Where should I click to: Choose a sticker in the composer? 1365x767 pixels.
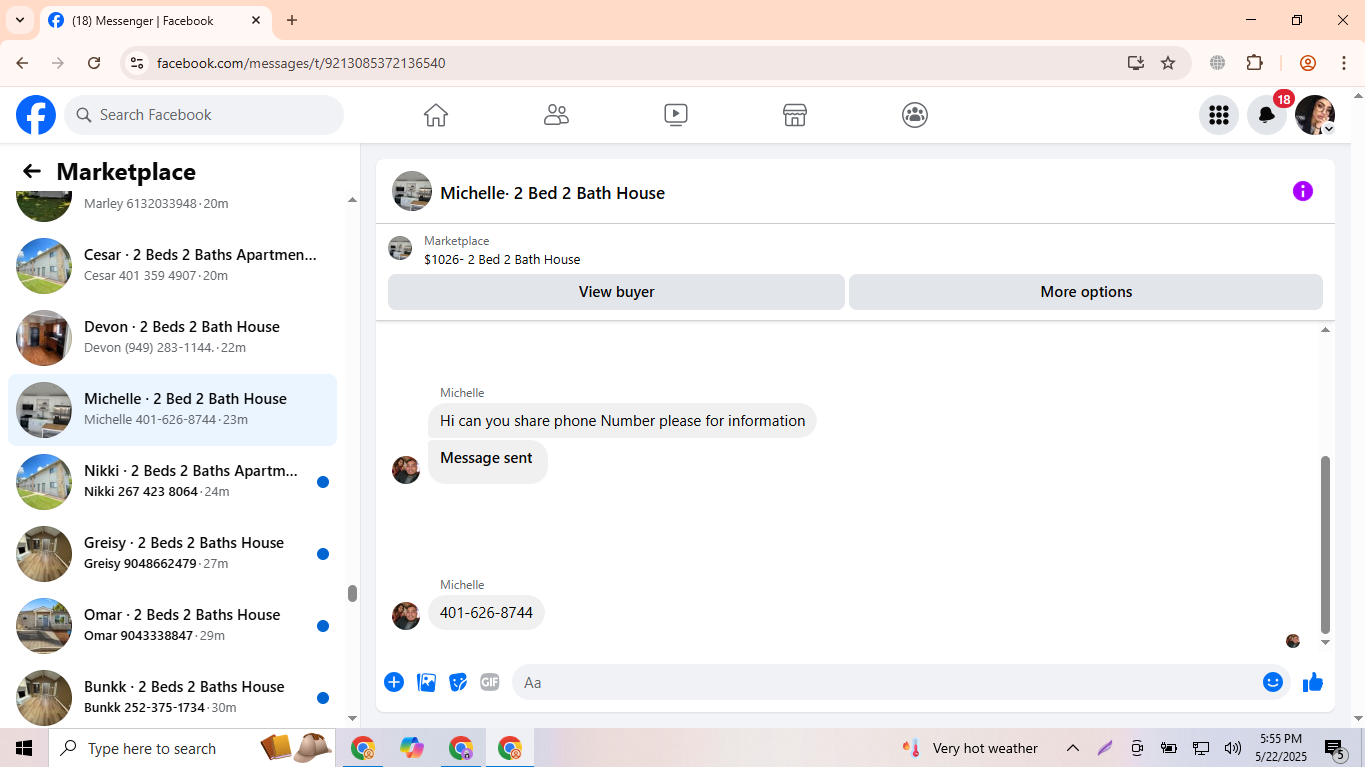point(458,682)
